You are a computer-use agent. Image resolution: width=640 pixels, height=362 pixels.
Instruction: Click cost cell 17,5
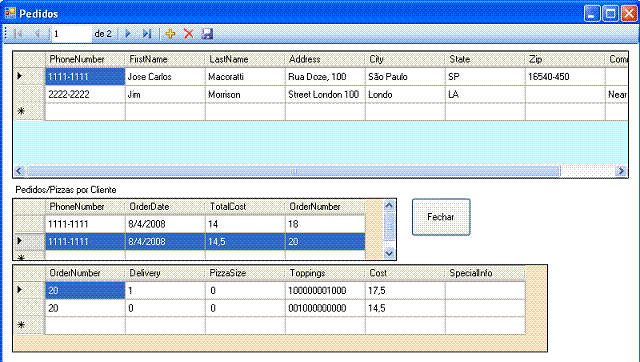405,291
